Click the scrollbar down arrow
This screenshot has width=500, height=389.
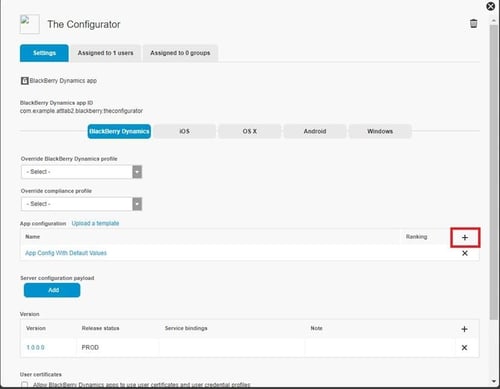[494, 381]
